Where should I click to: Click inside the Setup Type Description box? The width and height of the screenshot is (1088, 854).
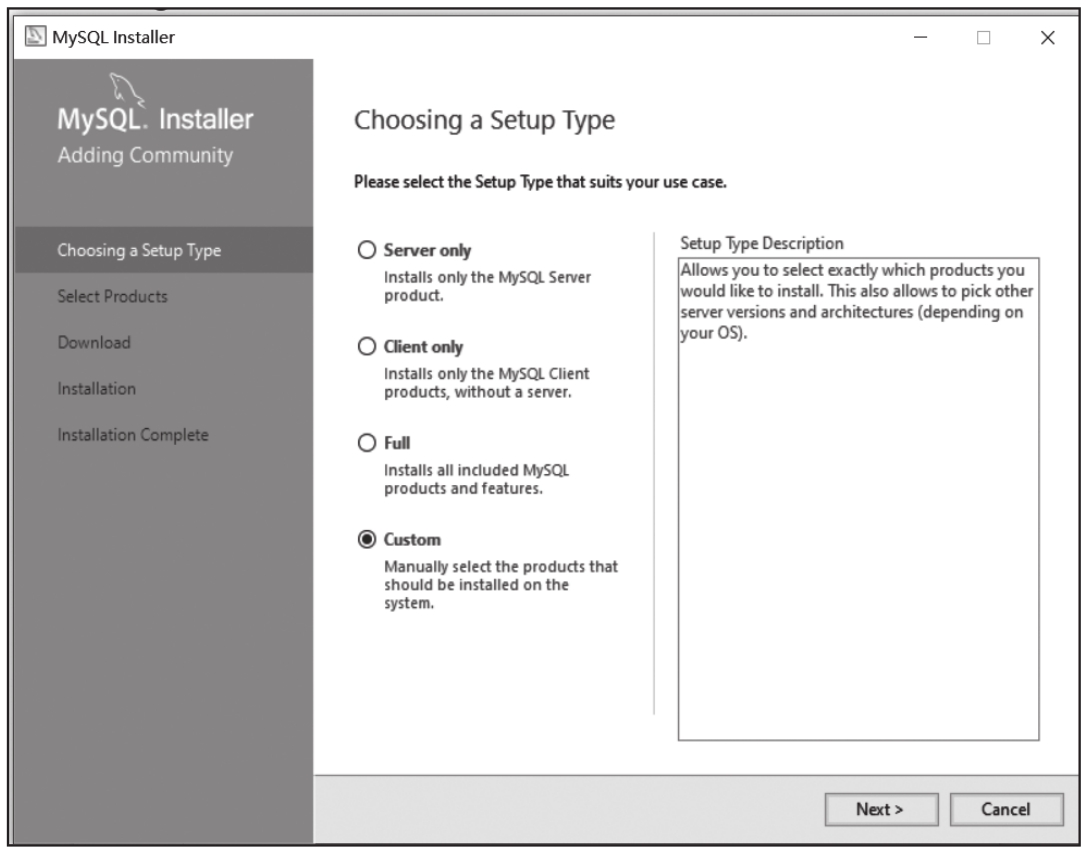tap(858, 499)
